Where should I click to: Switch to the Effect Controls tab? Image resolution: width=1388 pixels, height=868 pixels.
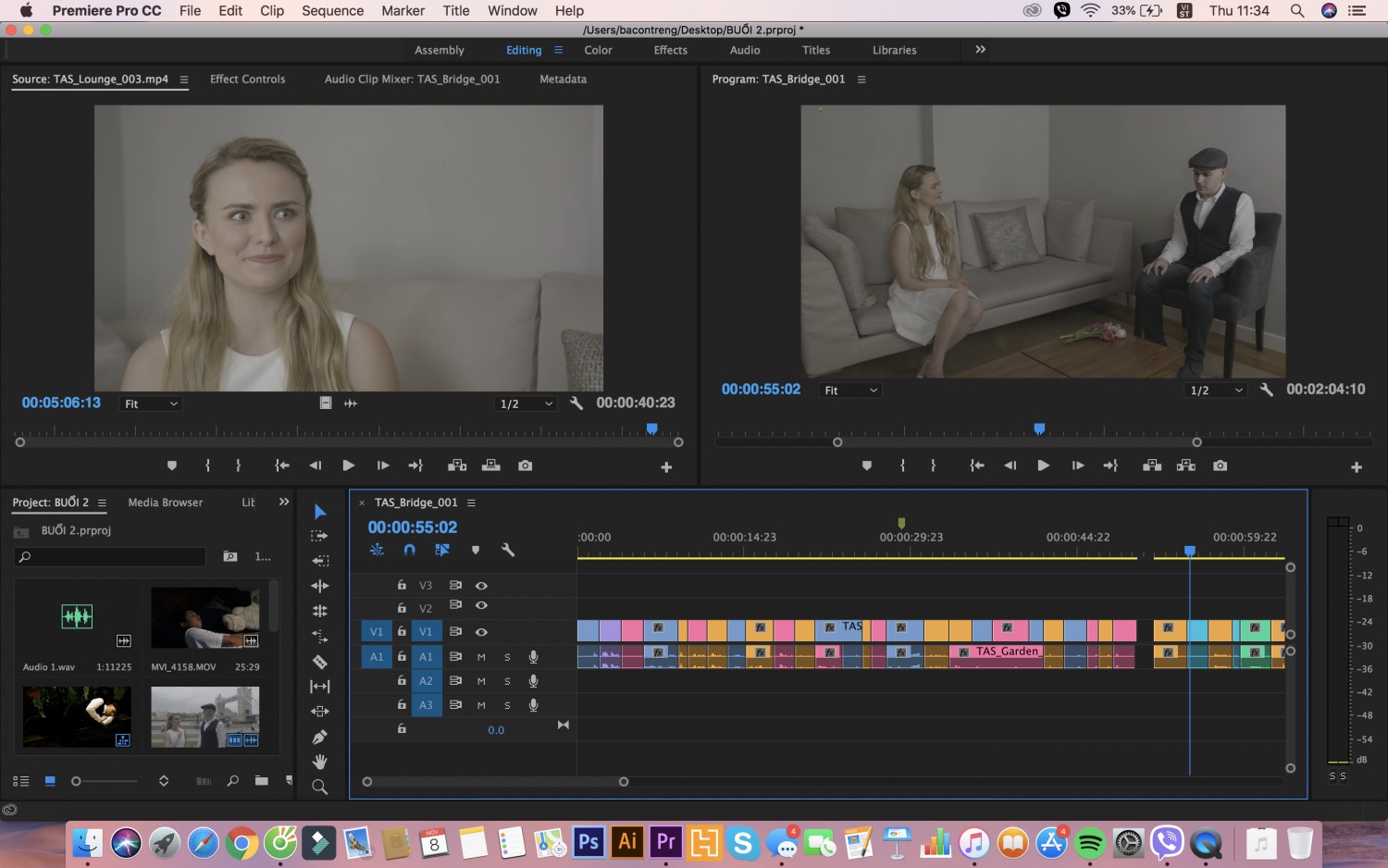pos(248,80)
